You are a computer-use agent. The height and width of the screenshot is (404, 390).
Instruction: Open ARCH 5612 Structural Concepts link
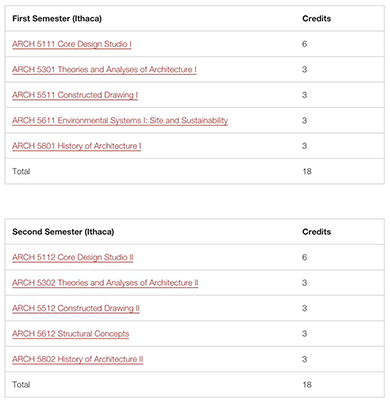point(71,334)
